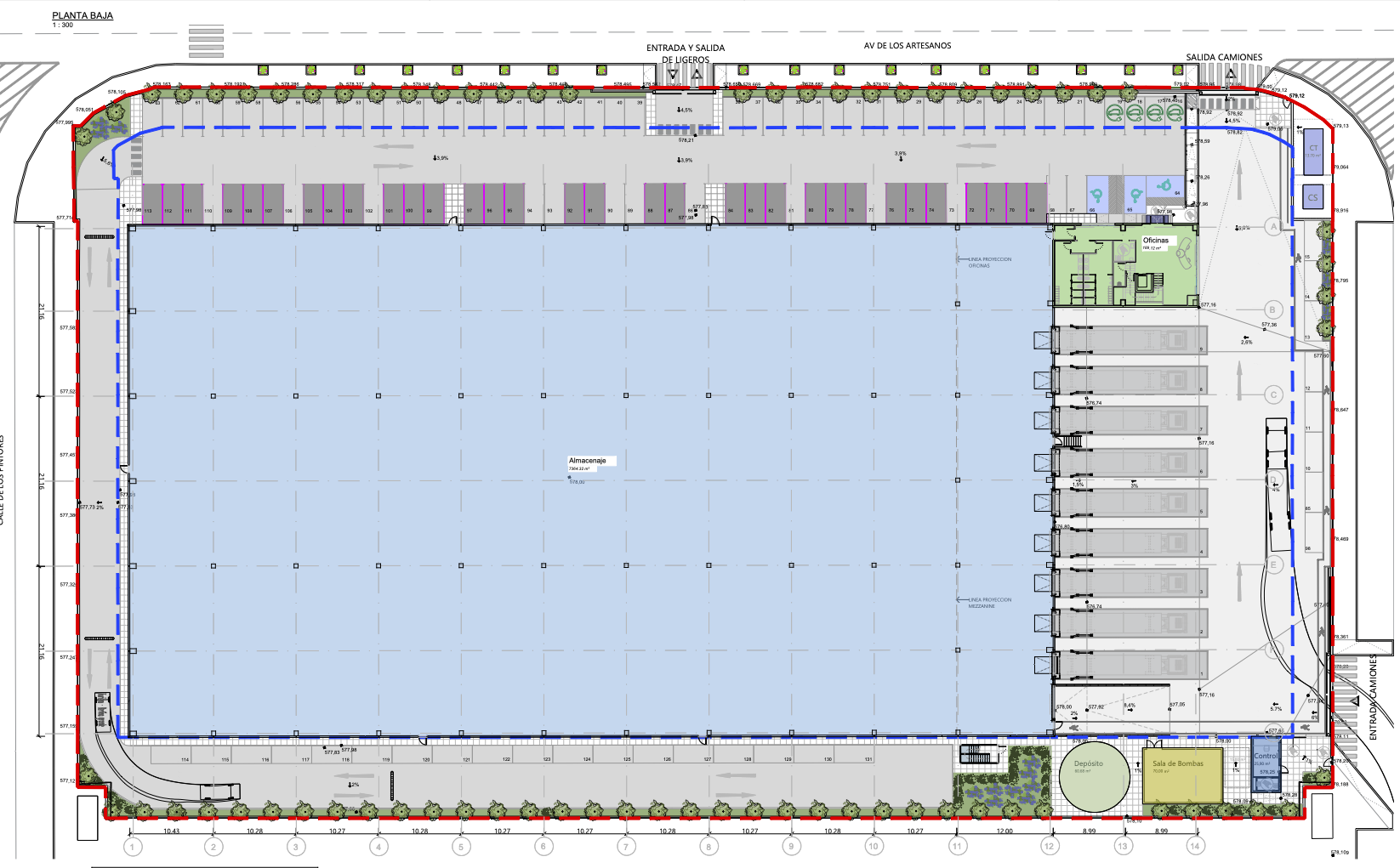This screenshot has height=868, width=1400.
Task: Select parking space number 131
Action: tap(868, 759)
